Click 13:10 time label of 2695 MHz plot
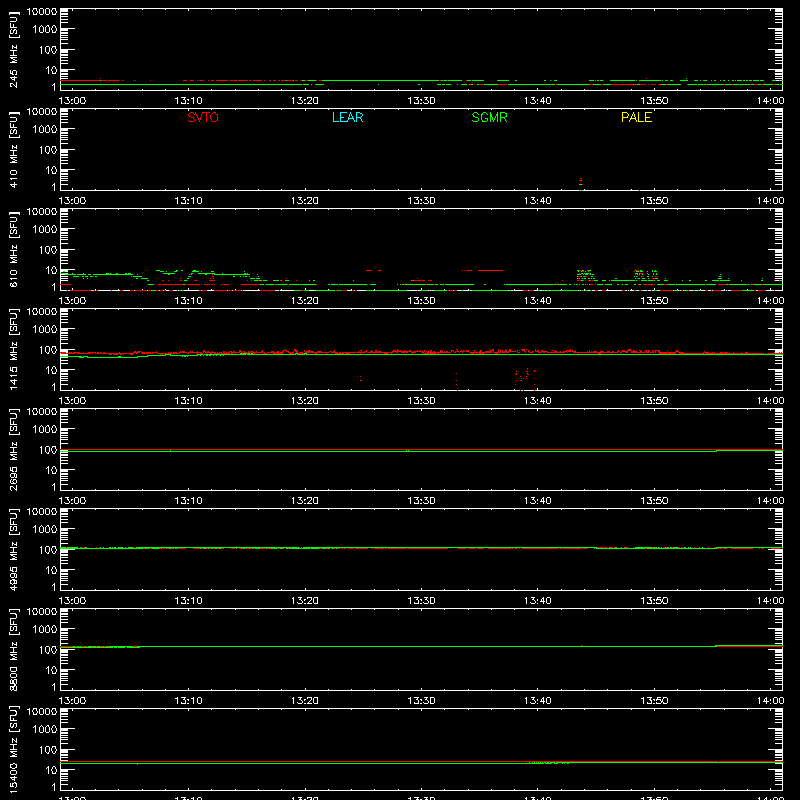This screenshot has width=800, height=800. (188, 501)
